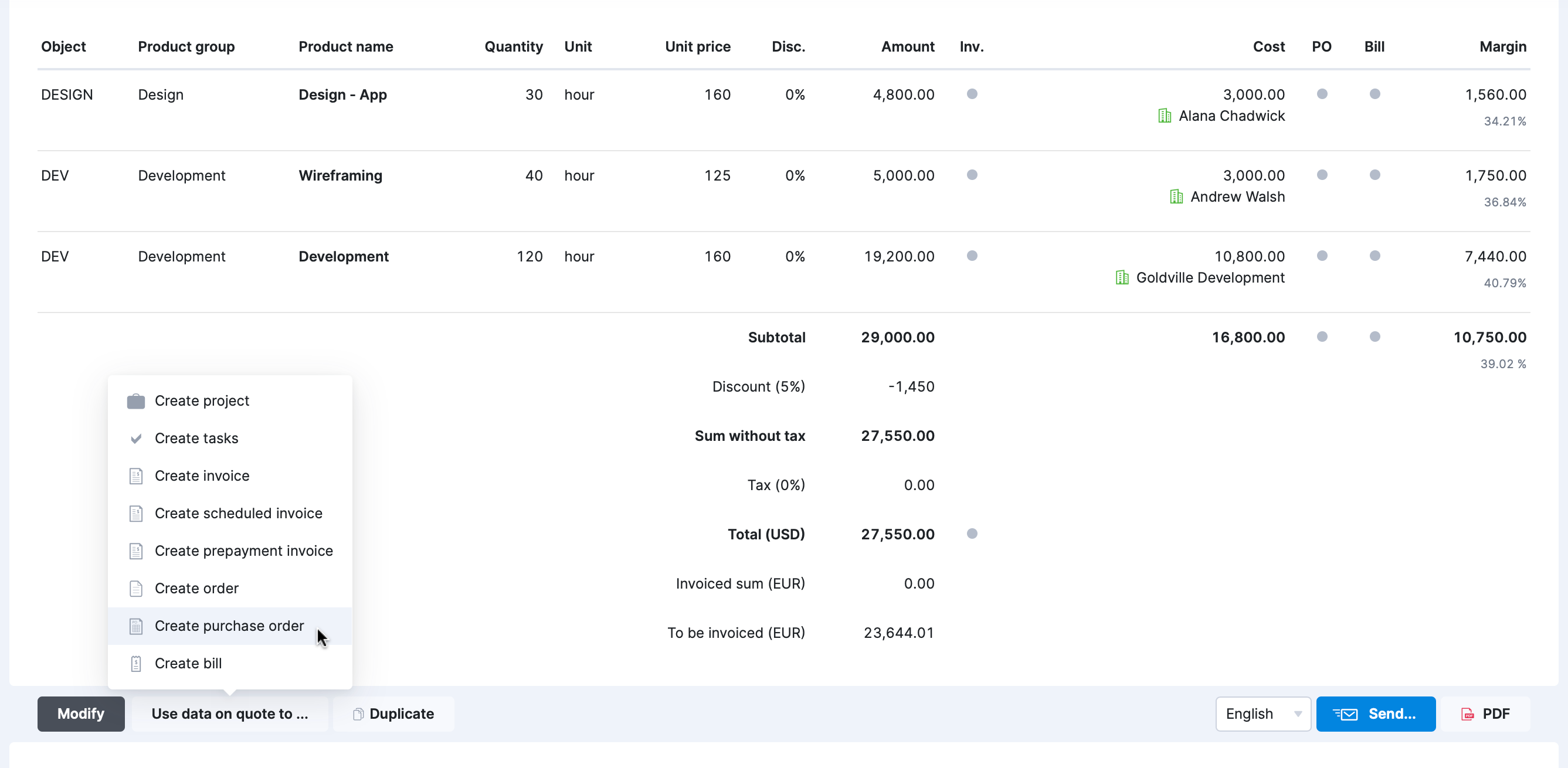Click the total cost 16,800.00
The width and height of the screenshot is (1568, 768).
coord(1248,338)
